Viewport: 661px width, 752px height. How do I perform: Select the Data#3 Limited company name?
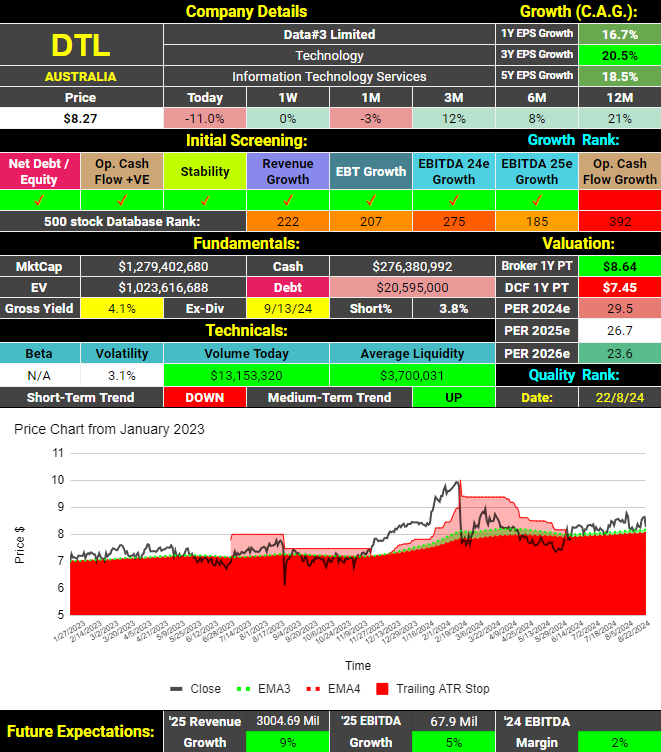click(329, 35)
